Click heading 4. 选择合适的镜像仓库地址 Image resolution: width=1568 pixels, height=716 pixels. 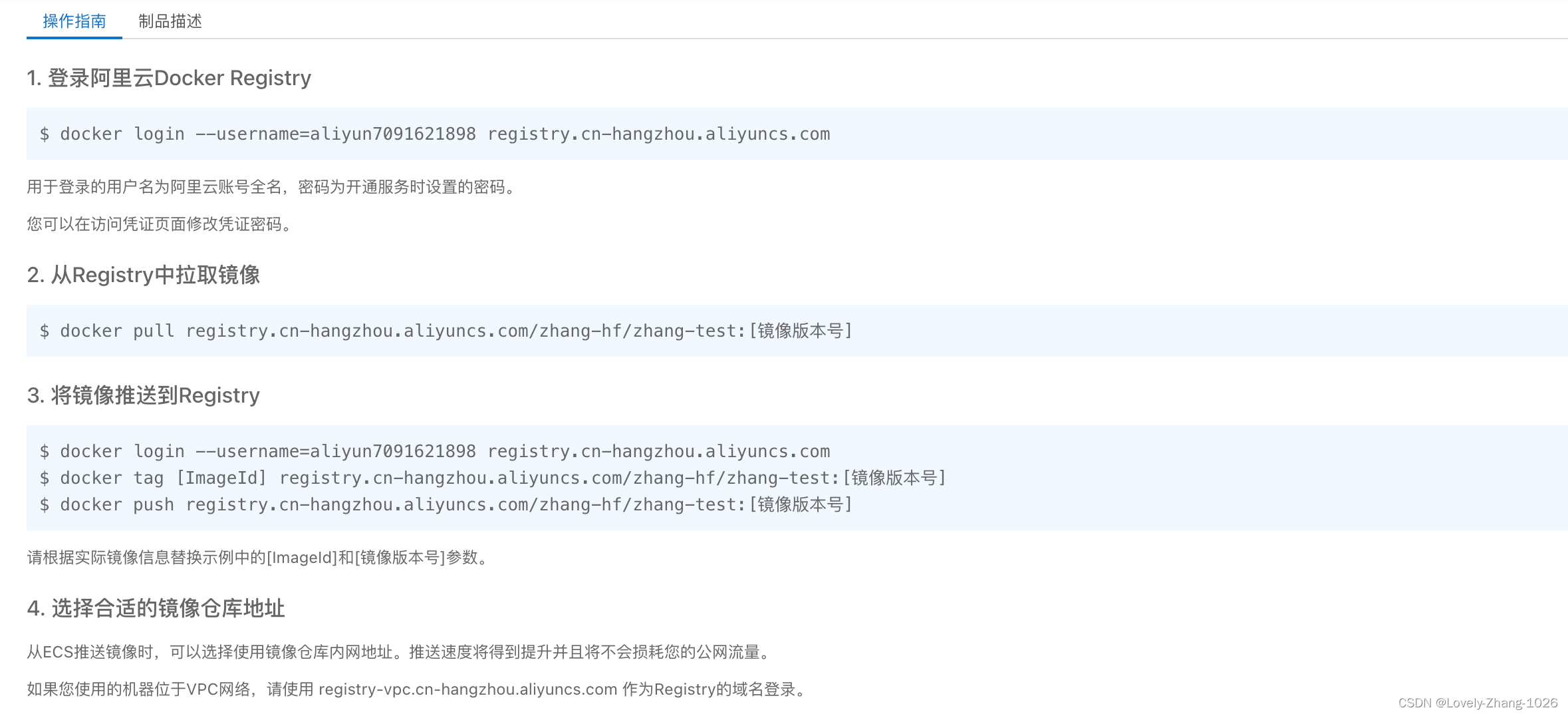[x=156, y=608]
